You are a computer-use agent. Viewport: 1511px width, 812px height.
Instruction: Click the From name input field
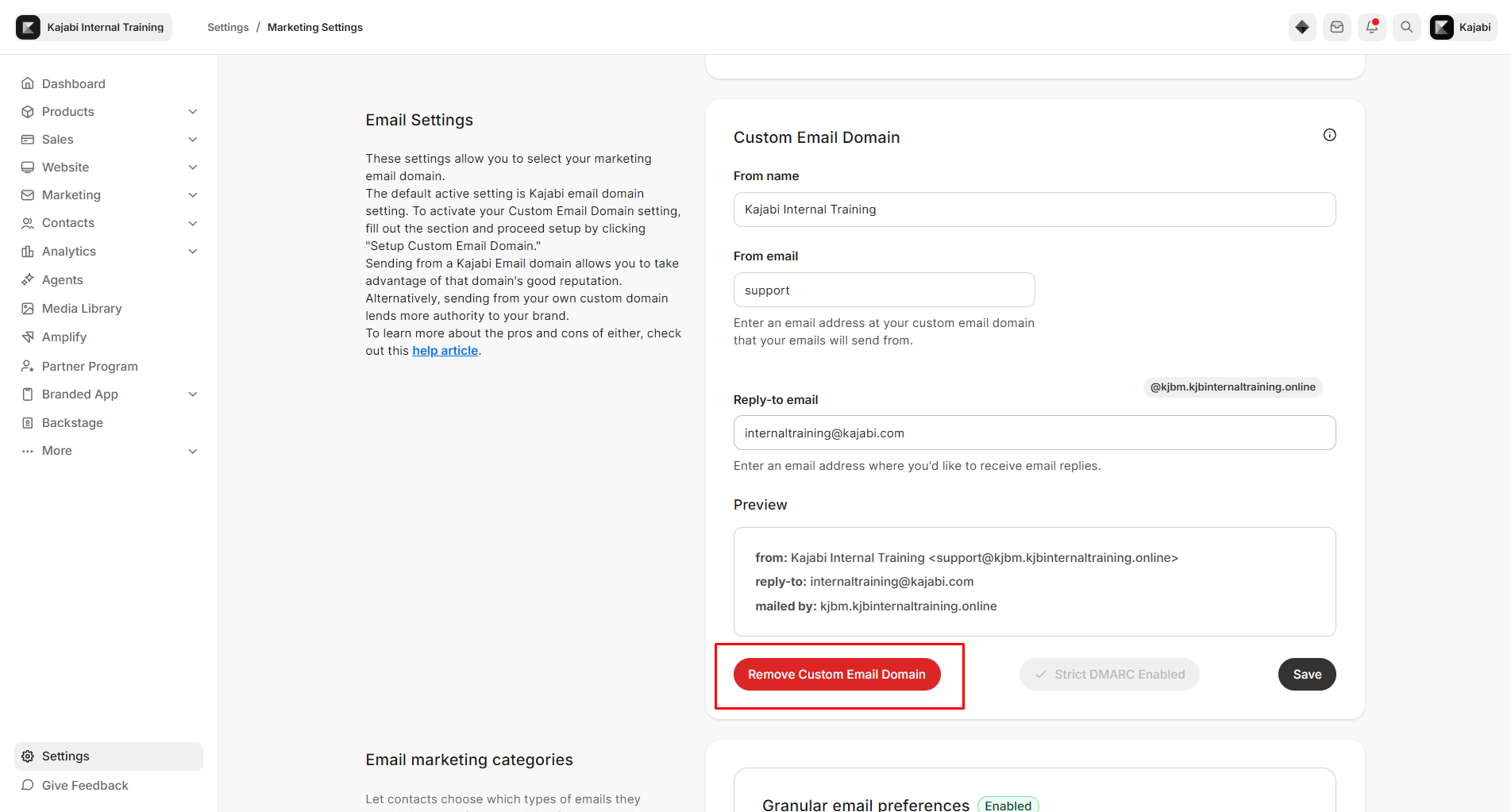[x=1035, y=210]
